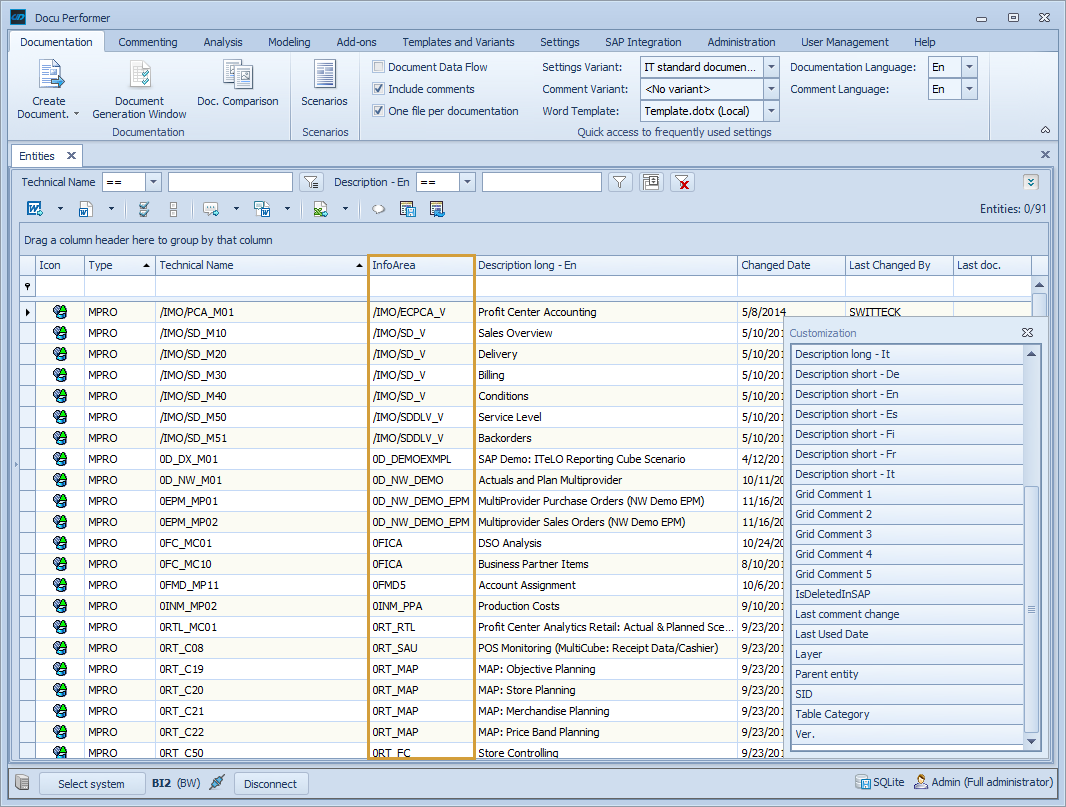Uncheck Include comments
This screenshot has width=1066, height=807.
(x=377, y=87)
